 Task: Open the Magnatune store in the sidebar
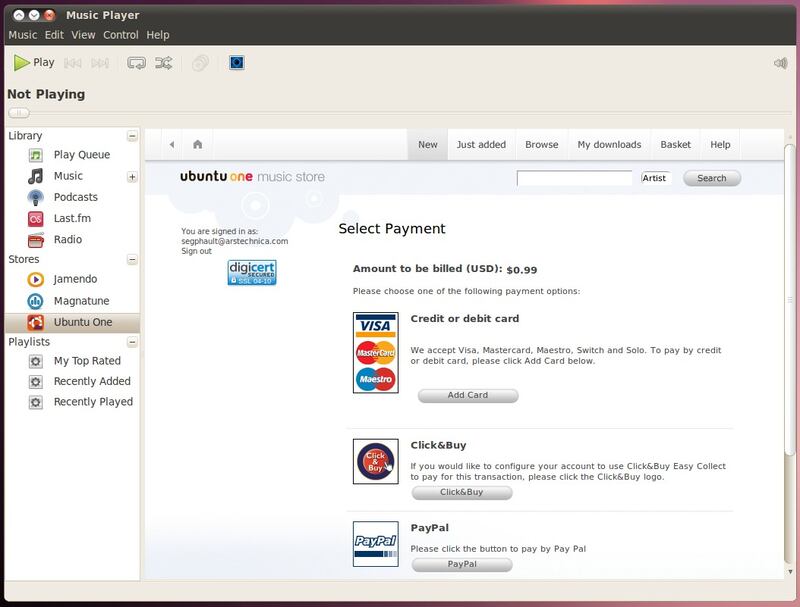click(81, 301)
